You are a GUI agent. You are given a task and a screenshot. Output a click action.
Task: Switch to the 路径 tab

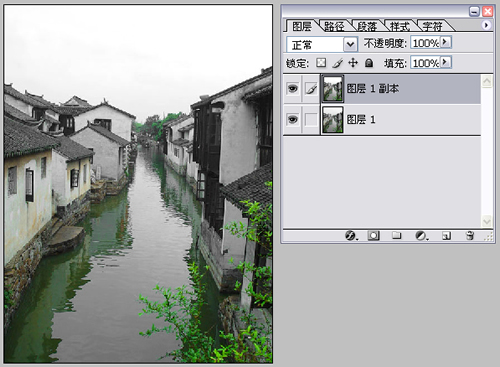pos(334,26)
